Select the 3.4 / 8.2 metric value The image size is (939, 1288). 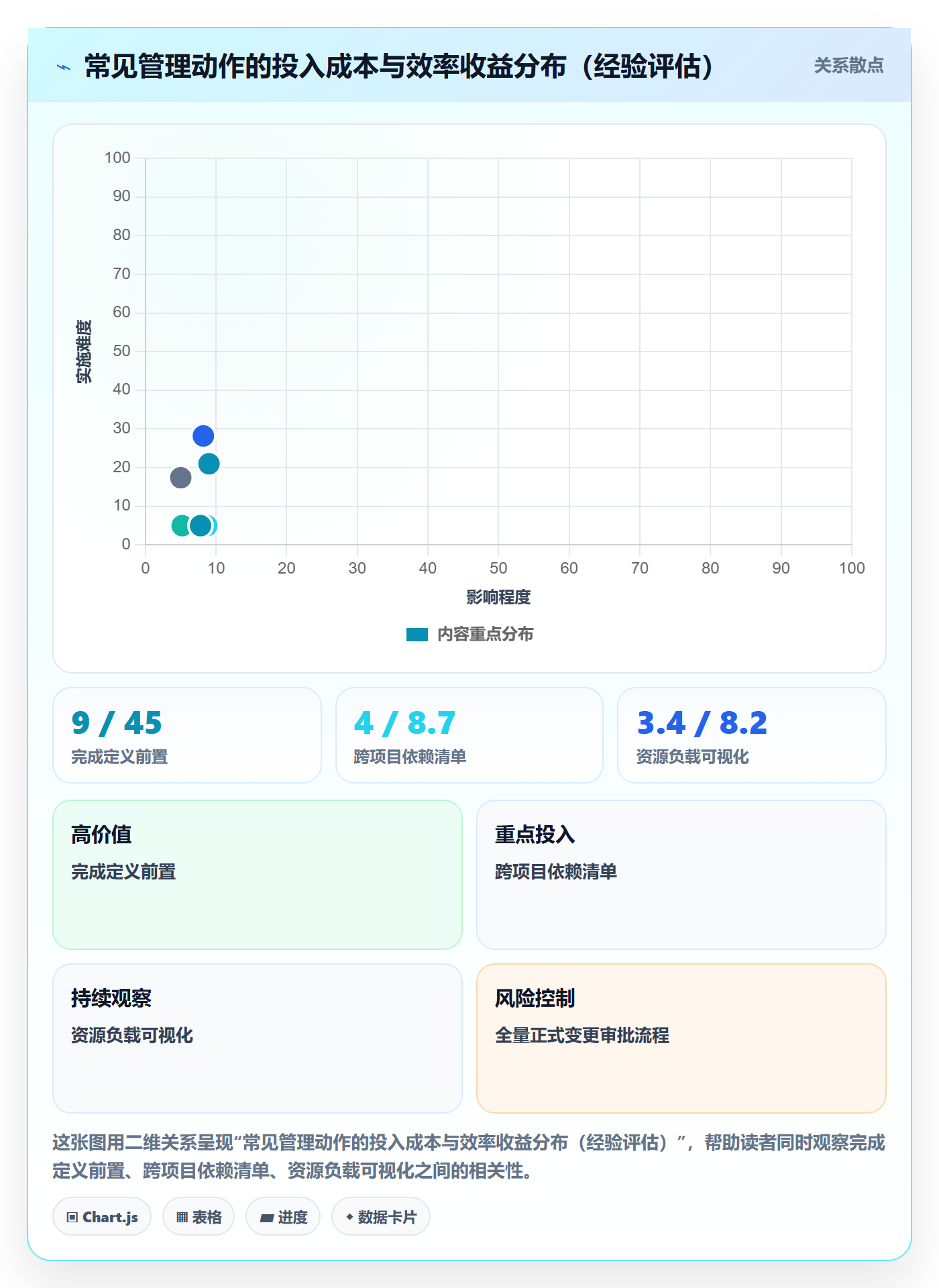(702, 723)
